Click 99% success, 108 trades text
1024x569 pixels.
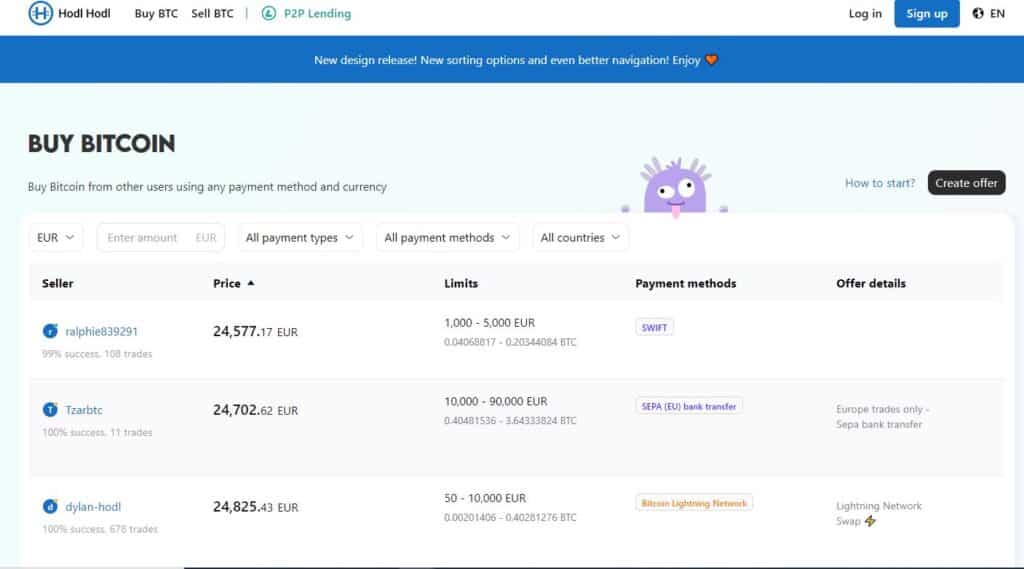(97, 354)
